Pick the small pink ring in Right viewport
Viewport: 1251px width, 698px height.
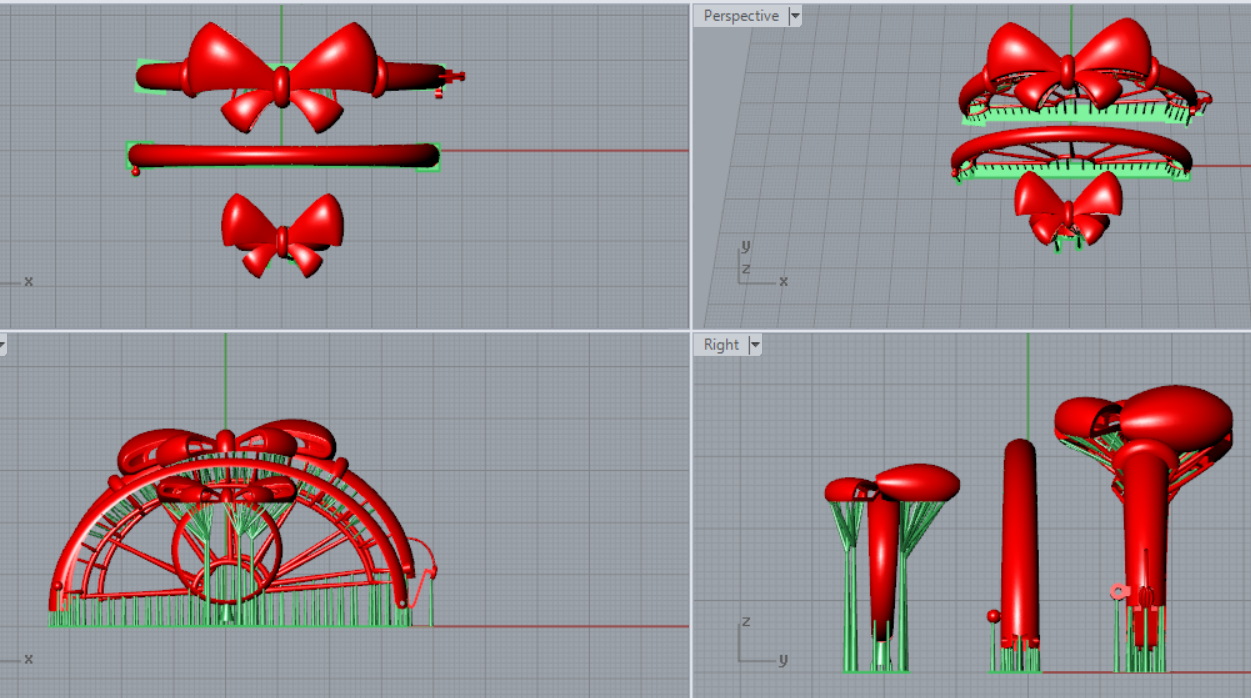(1118, 592)
